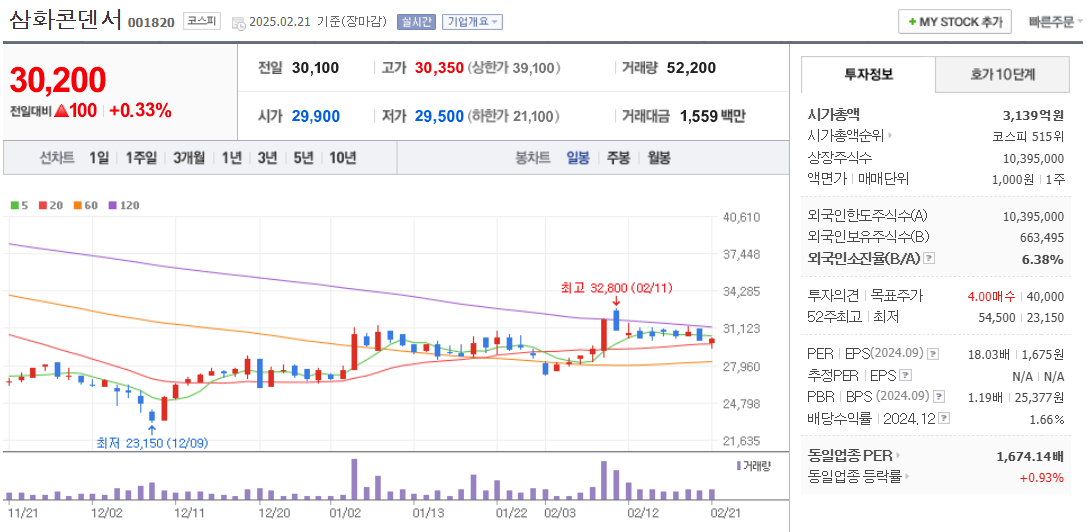Select the 월봉 candle chart
Viewport: 1087px width, 532px height.
659,158
